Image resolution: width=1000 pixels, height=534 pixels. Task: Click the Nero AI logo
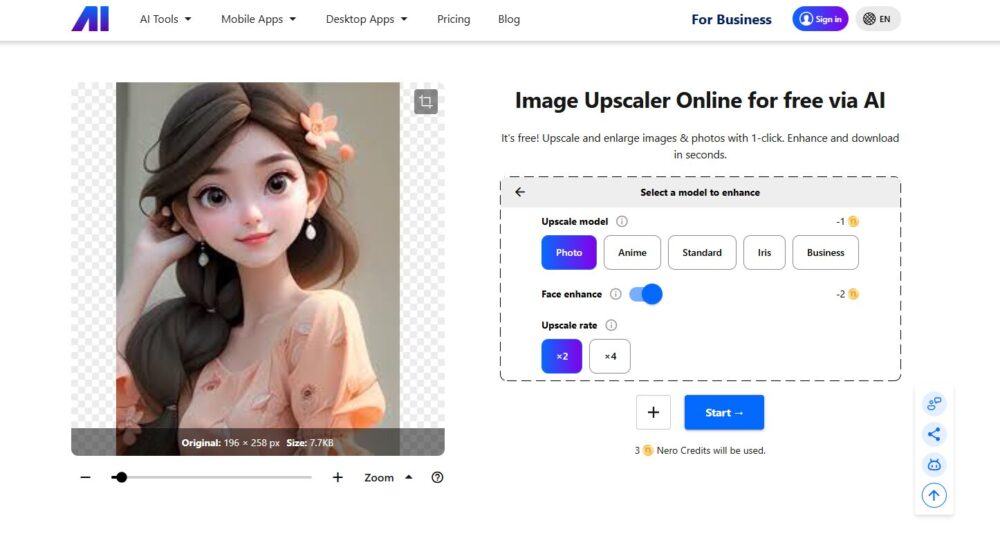[90, 19]
